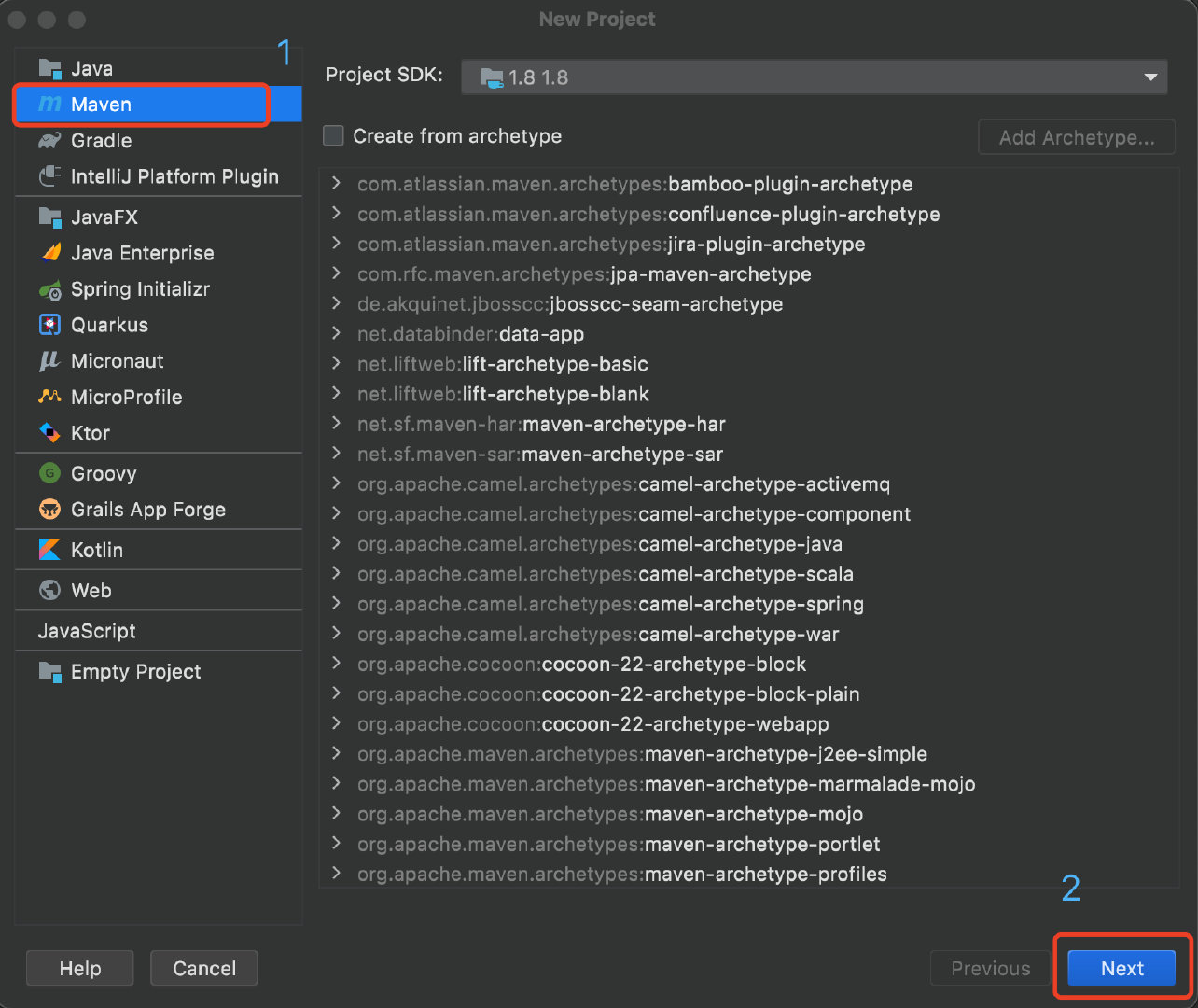1198x1008 pixels.
Task: Expand camel-archetype-activemq entry
Action: coord(336,483)
